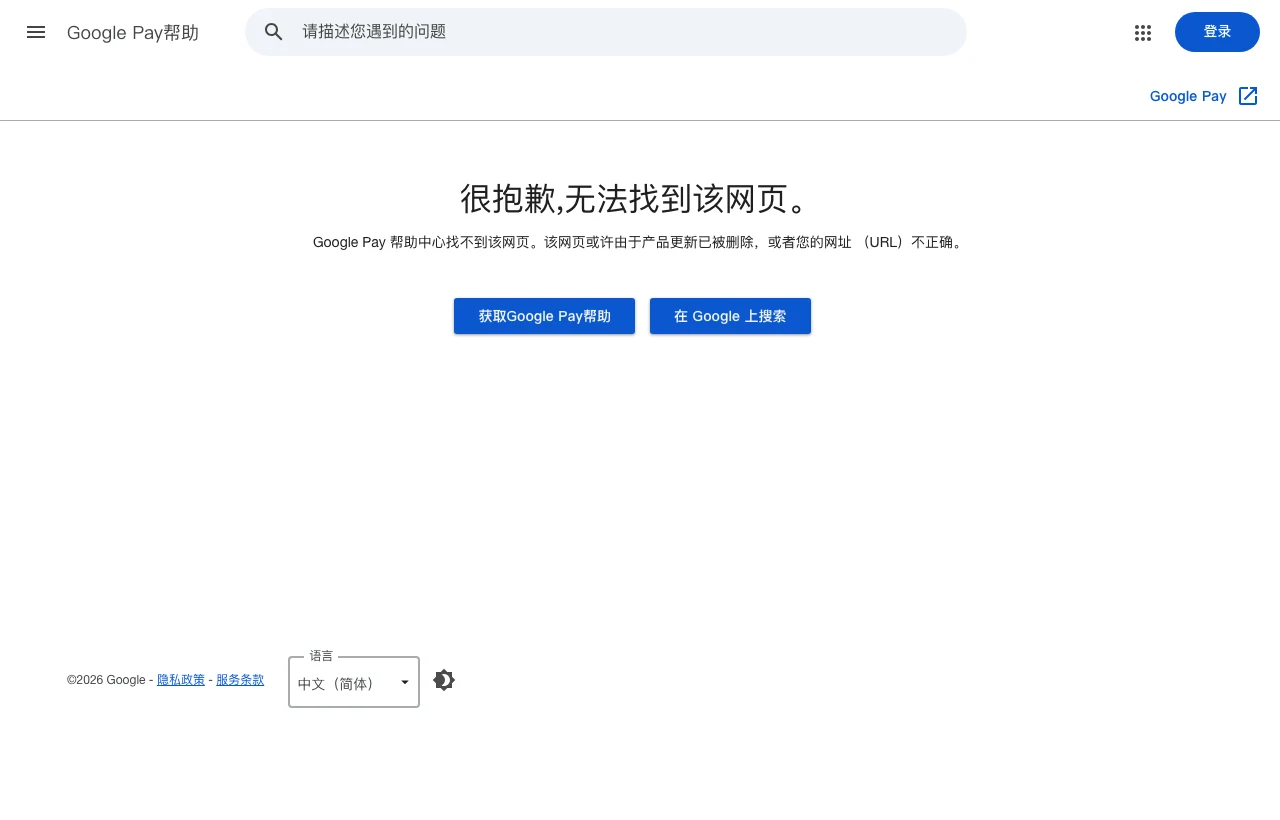Open the hamburger main menu
Viewport: 1280px width, 820px height.
pyautogui.click(x=36, y=32)
